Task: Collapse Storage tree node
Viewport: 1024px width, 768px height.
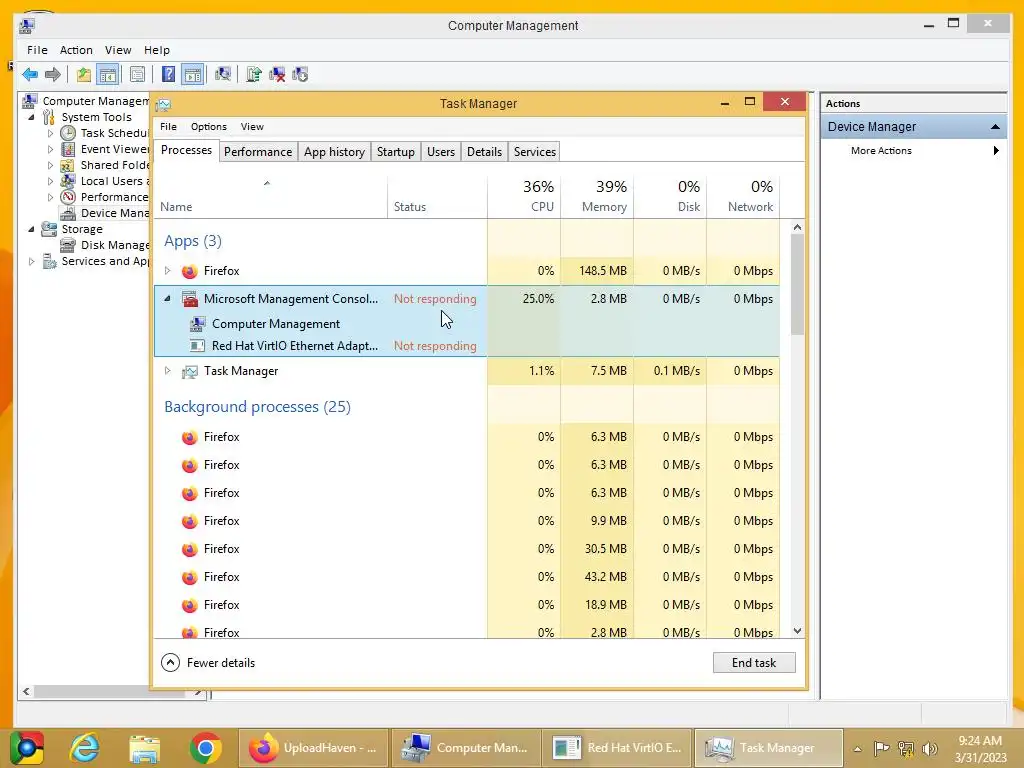Action: [x=31, y=229]
